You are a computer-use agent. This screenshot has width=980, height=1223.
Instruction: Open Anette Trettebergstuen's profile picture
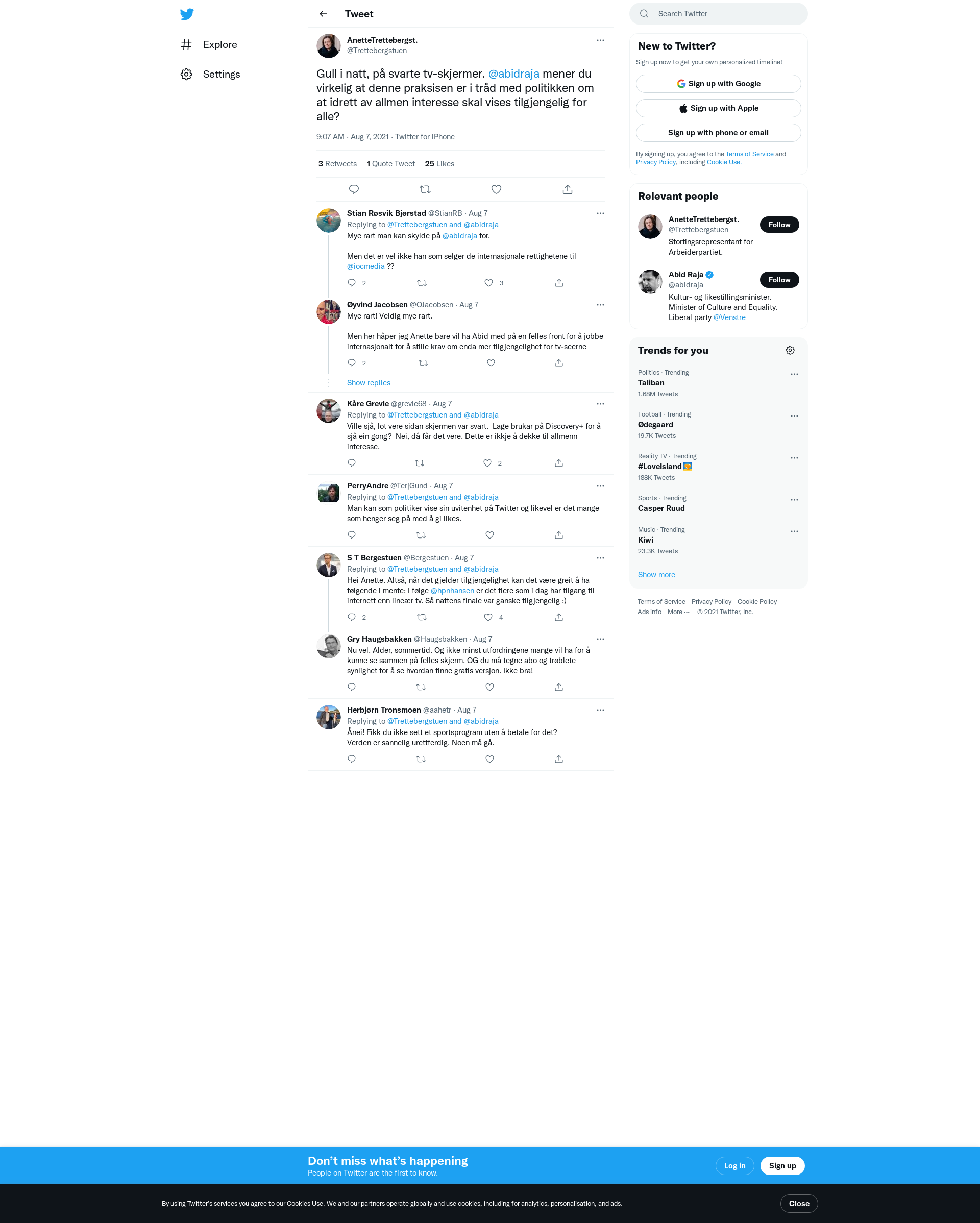[x=328, y=46]
